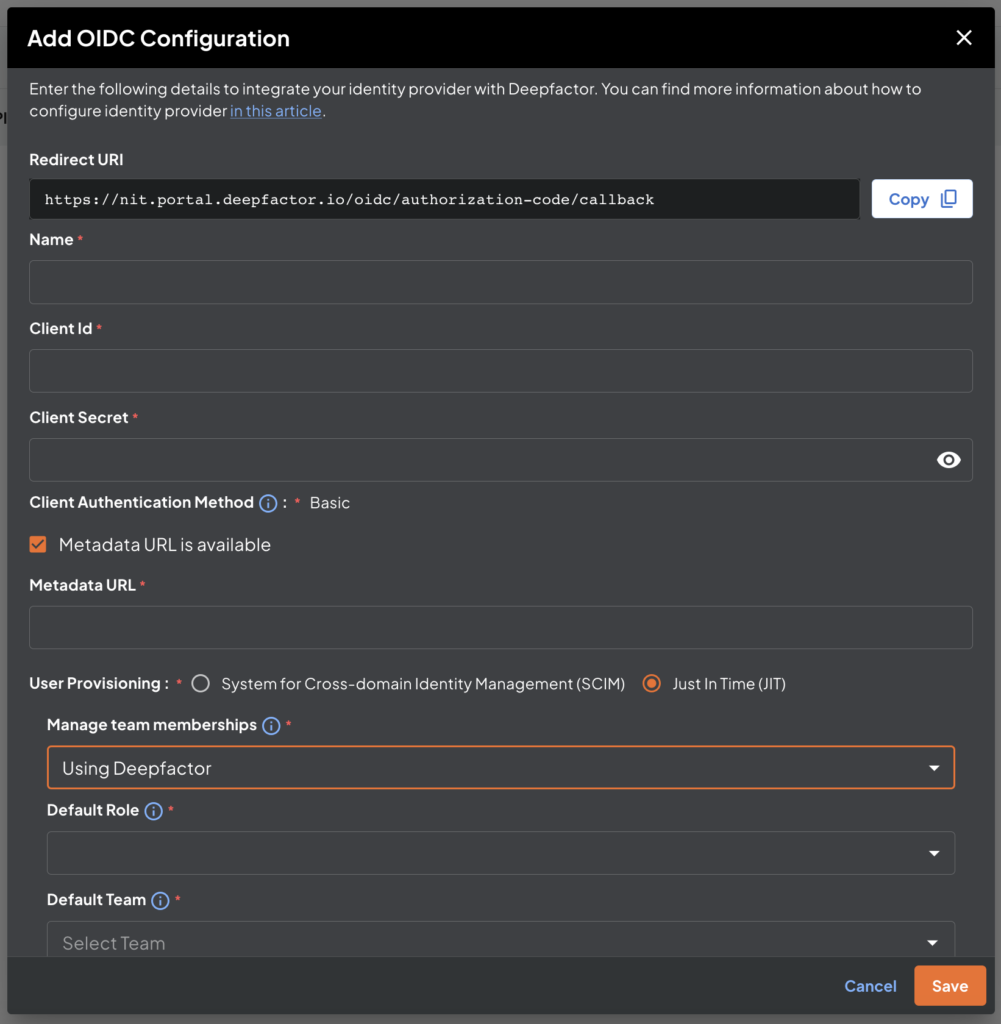Copy the Redirect URI

921,199
